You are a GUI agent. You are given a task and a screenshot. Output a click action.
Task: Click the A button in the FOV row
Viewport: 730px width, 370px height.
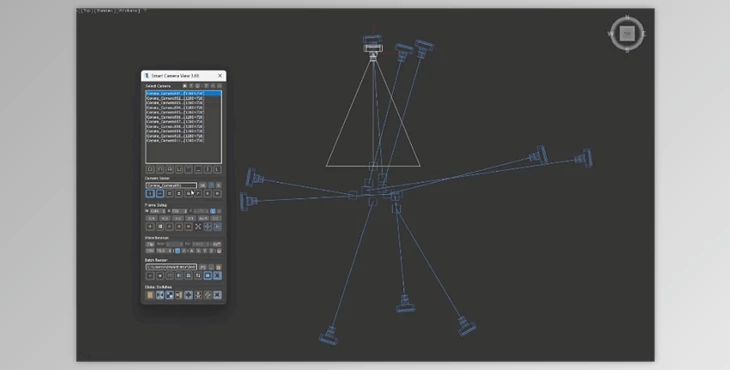coord(192,251)
